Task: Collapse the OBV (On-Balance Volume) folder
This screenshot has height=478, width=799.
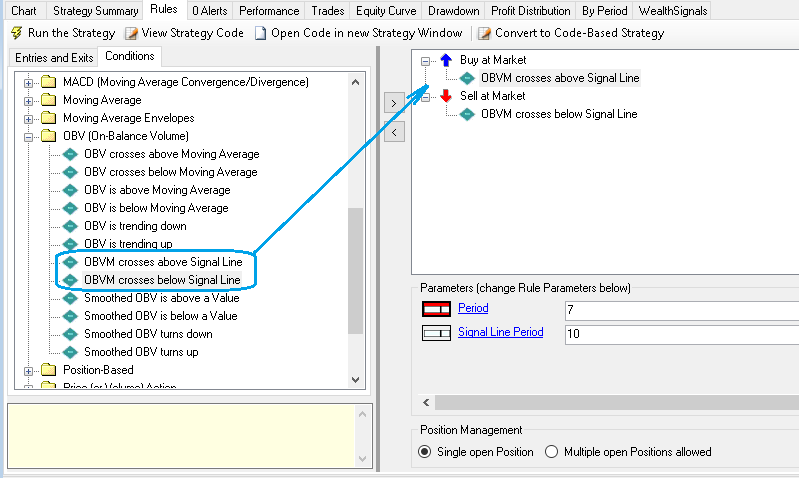Action: pyautogui.click(x=30, y=136)
